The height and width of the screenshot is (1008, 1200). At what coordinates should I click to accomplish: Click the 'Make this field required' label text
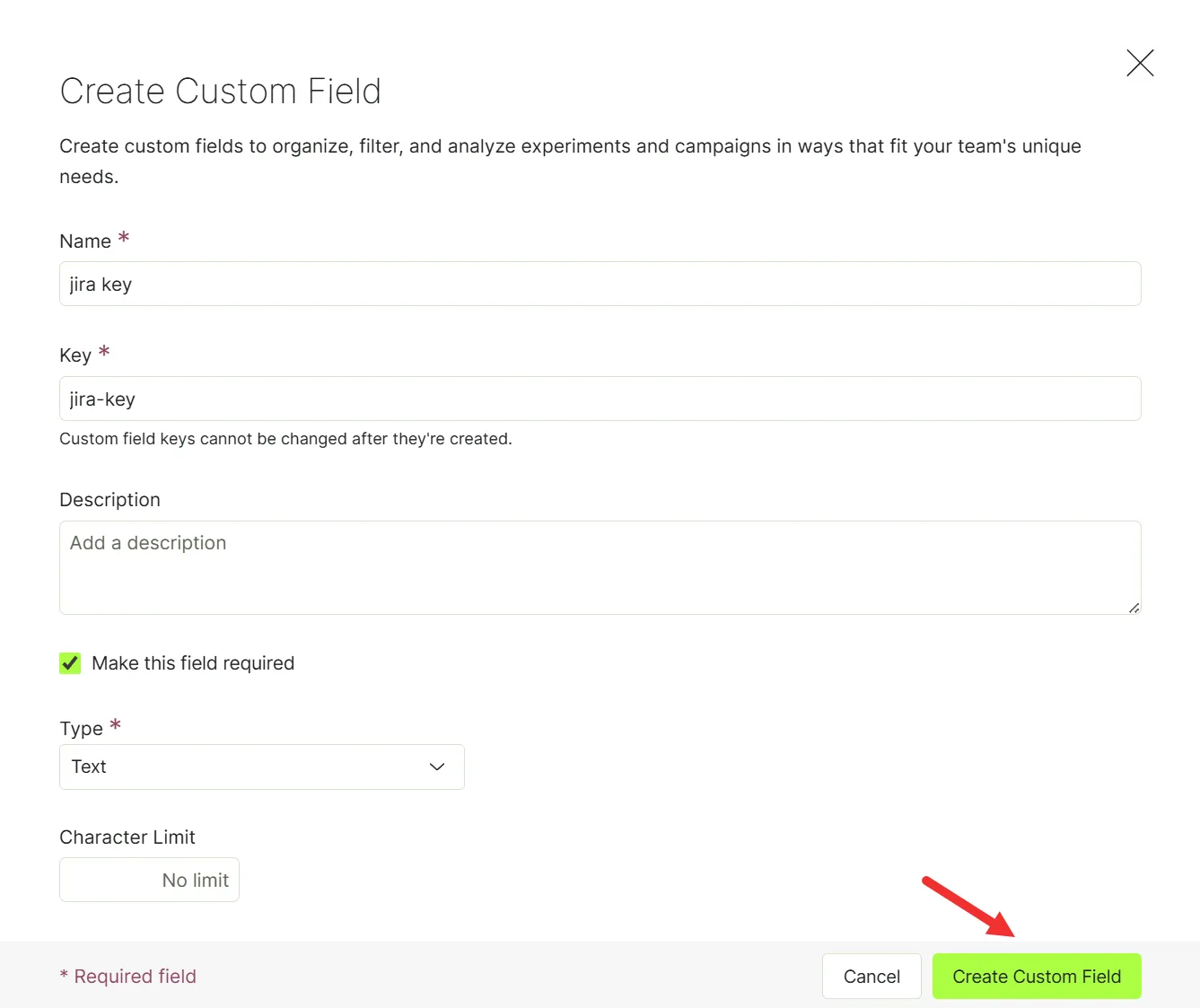coord(193,663)
